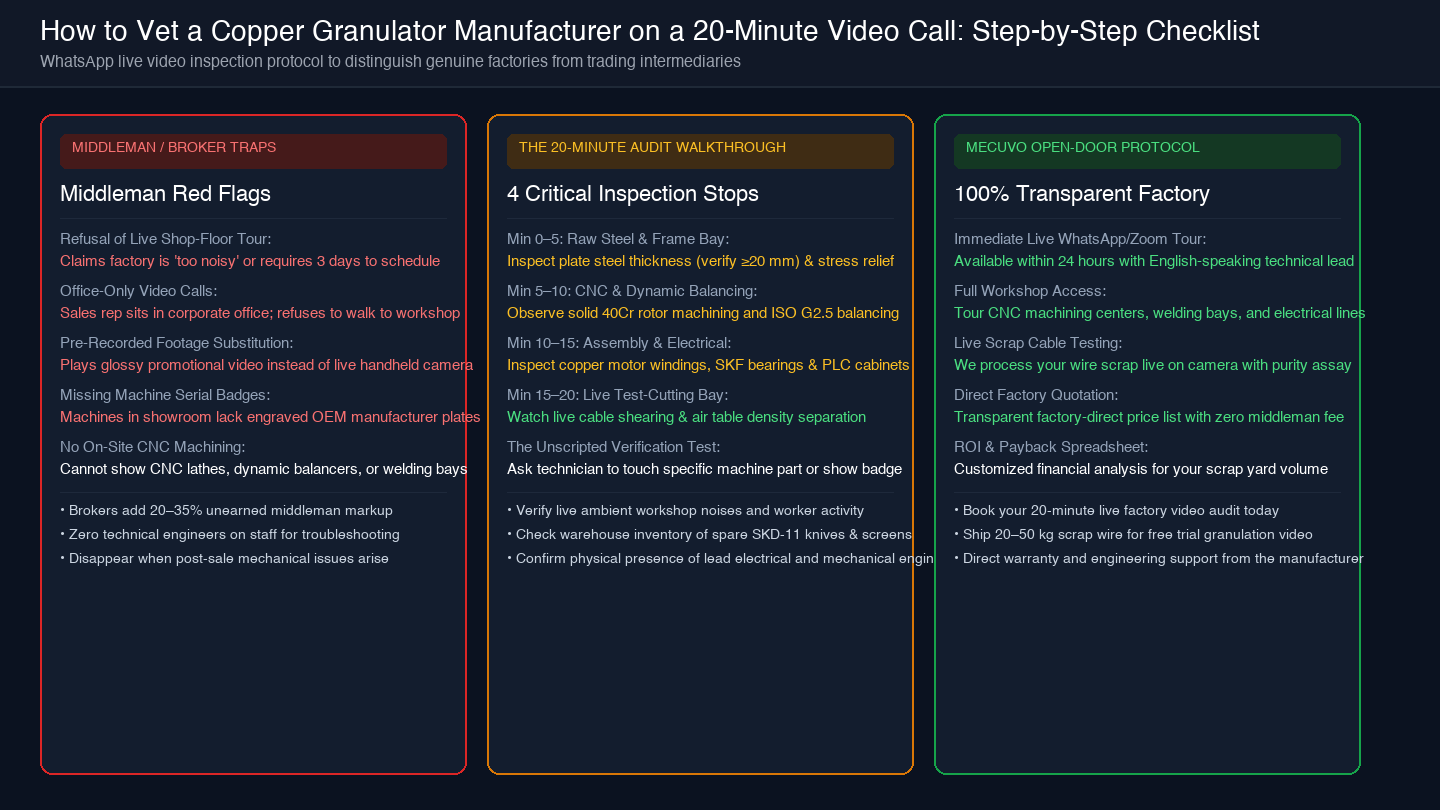
Task: Select the 'No On-Site CNC Machining:' label
Action: [x=152, y=447]
